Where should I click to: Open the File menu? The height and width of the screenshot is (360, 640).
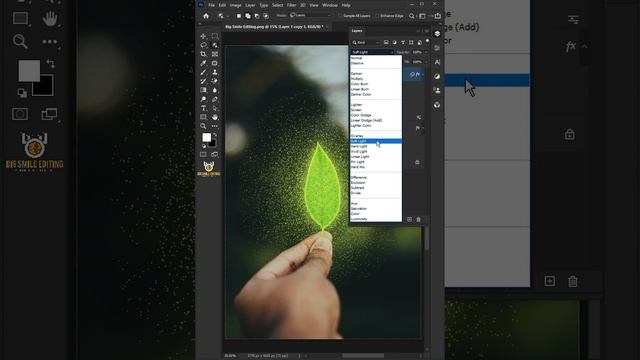tap(211, 5)
